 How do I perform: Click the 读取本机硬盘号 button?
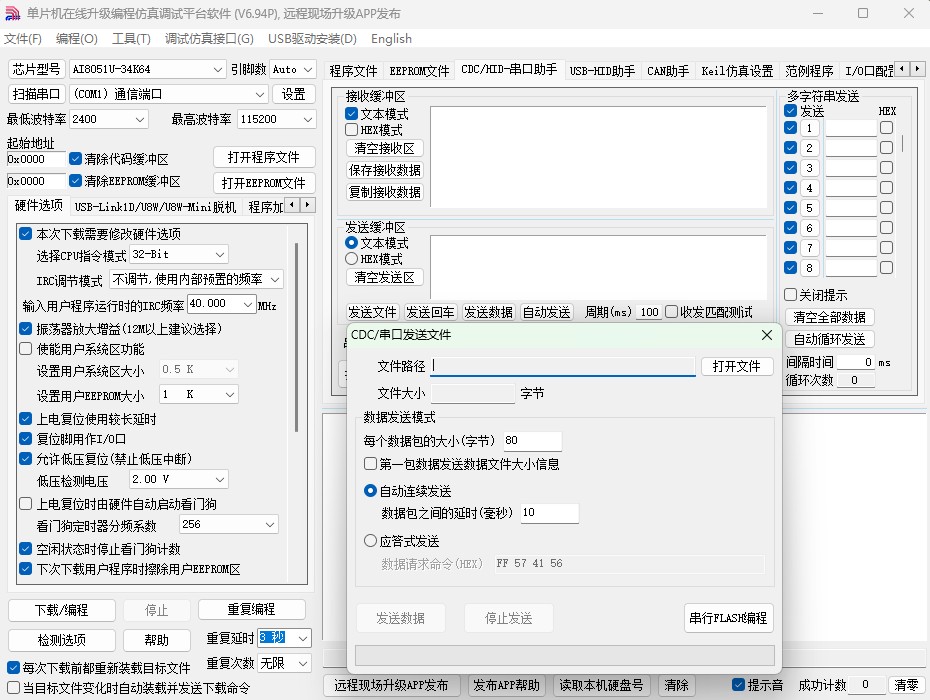point(601,686)
